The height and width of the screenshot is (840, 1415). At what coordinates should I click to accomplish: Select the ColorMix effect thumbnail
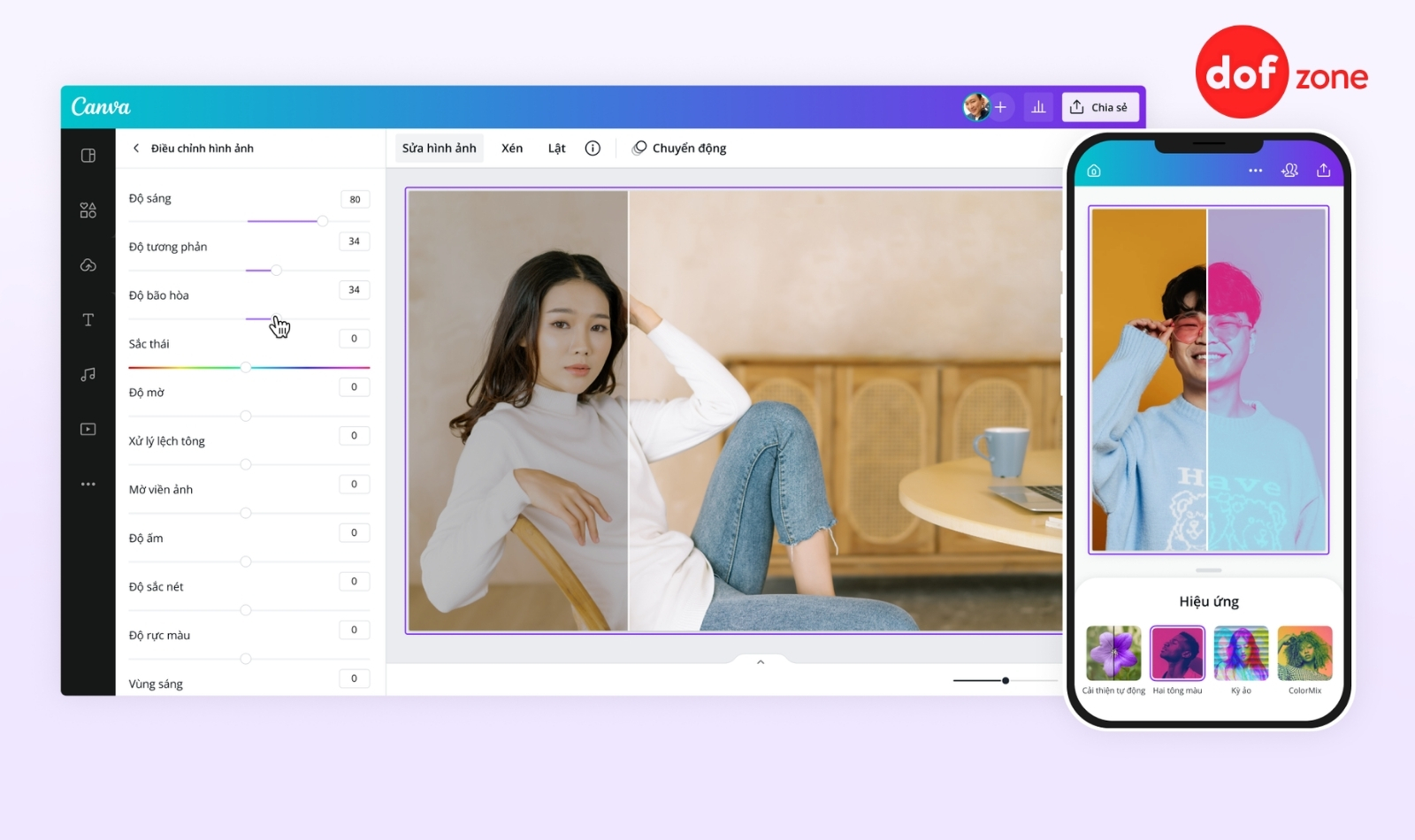[1304, 653]
